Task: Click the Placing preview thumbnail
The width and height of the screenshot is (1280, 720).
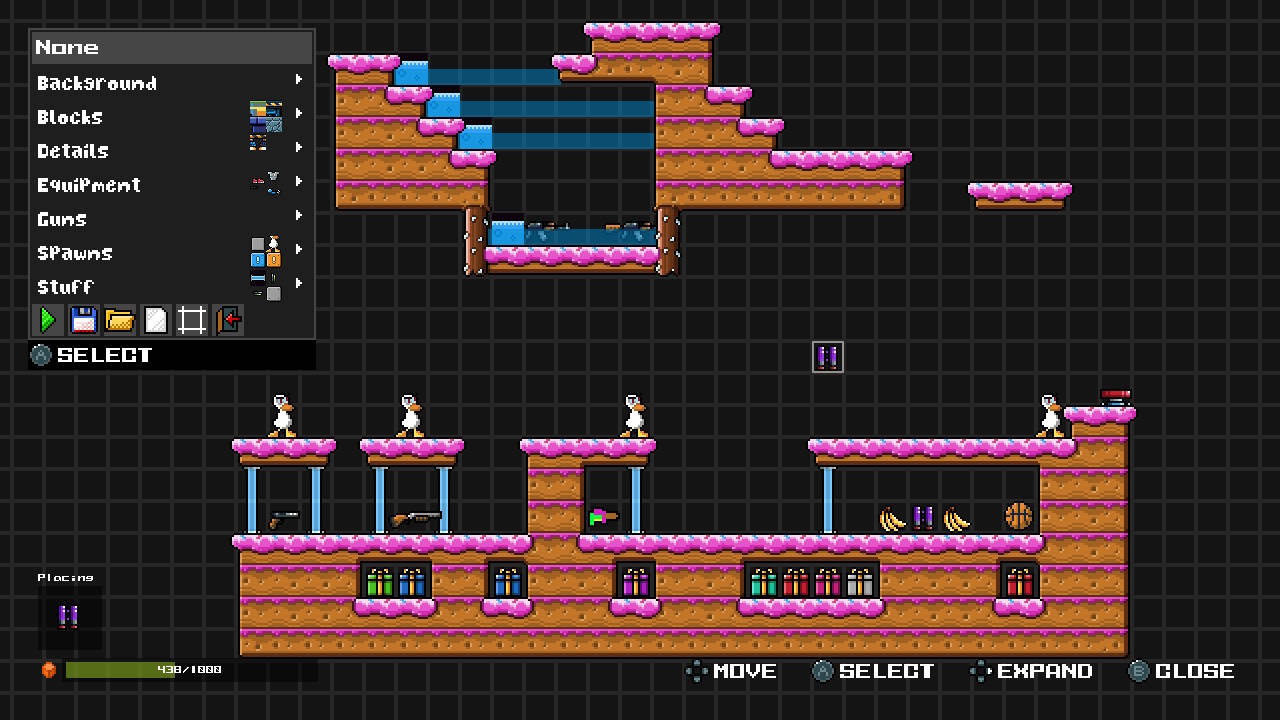Action: [69, 617]
